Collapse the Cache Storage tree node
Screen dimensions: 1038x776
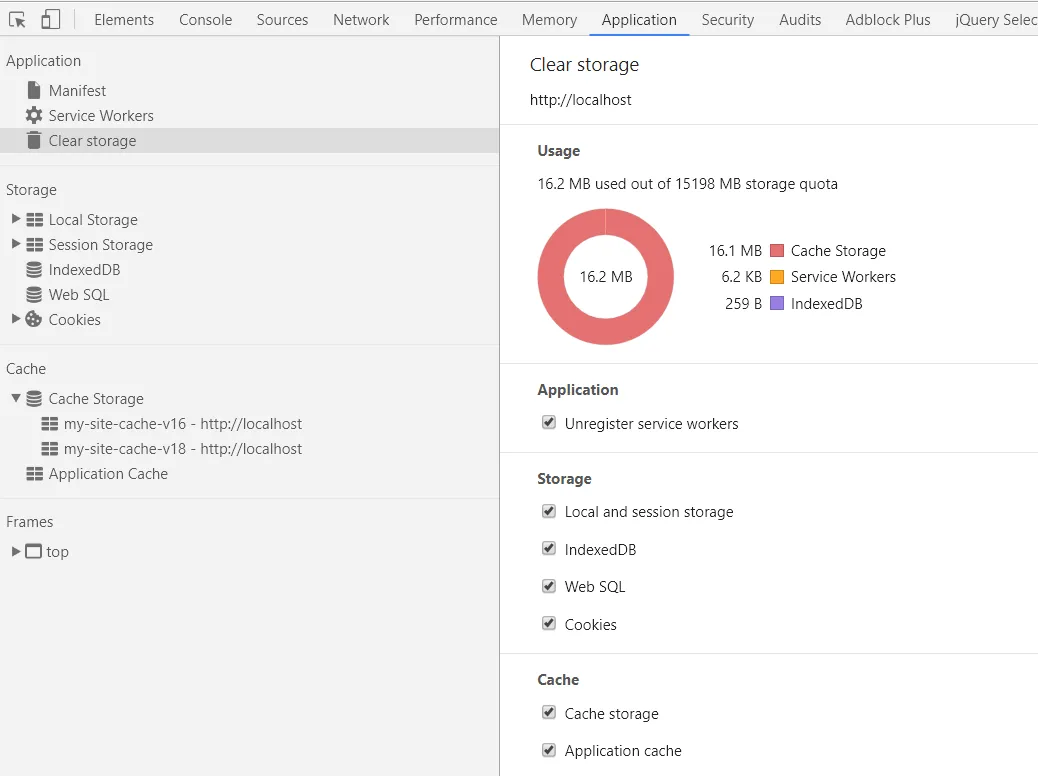tap(16, 398)
